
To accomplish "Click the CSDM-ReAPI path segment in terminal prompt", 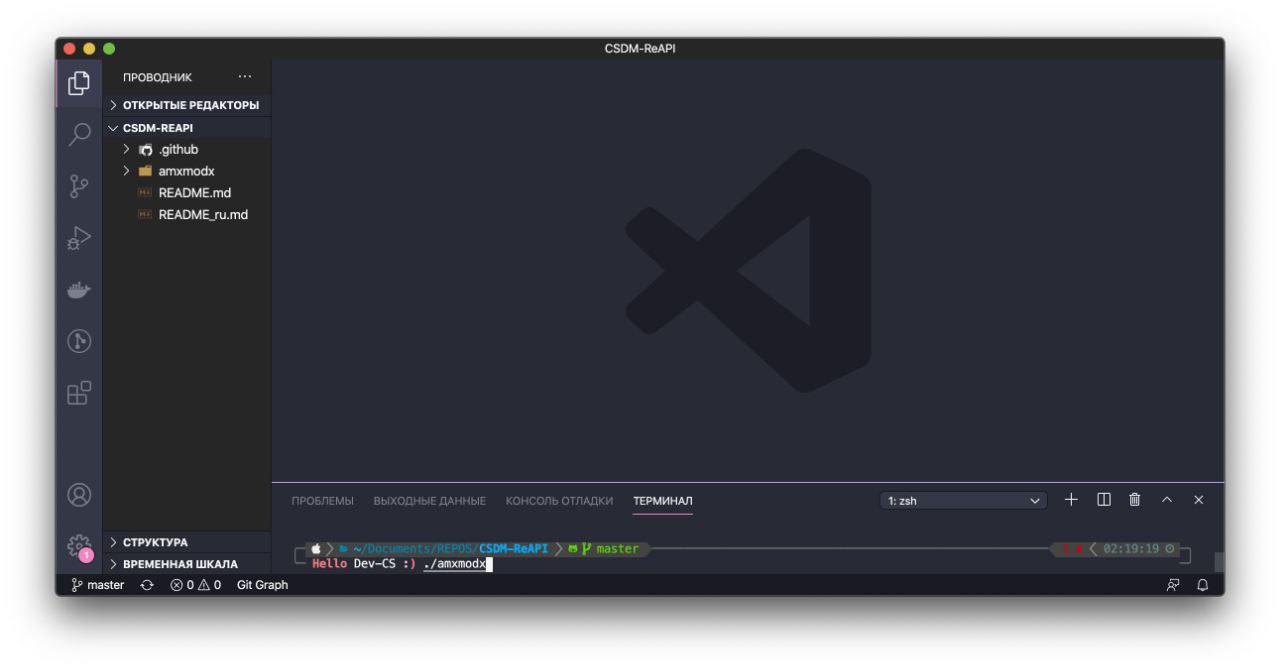I will click(514, 549).
